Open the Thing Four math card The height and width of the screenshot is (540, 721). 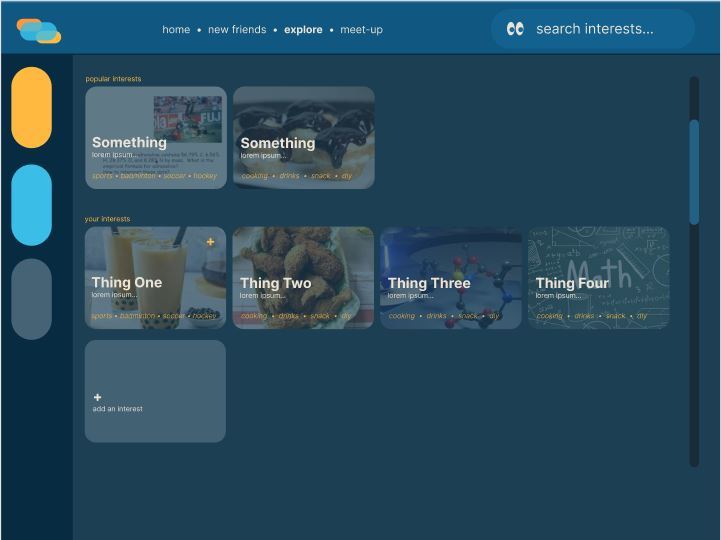point(598,277)
